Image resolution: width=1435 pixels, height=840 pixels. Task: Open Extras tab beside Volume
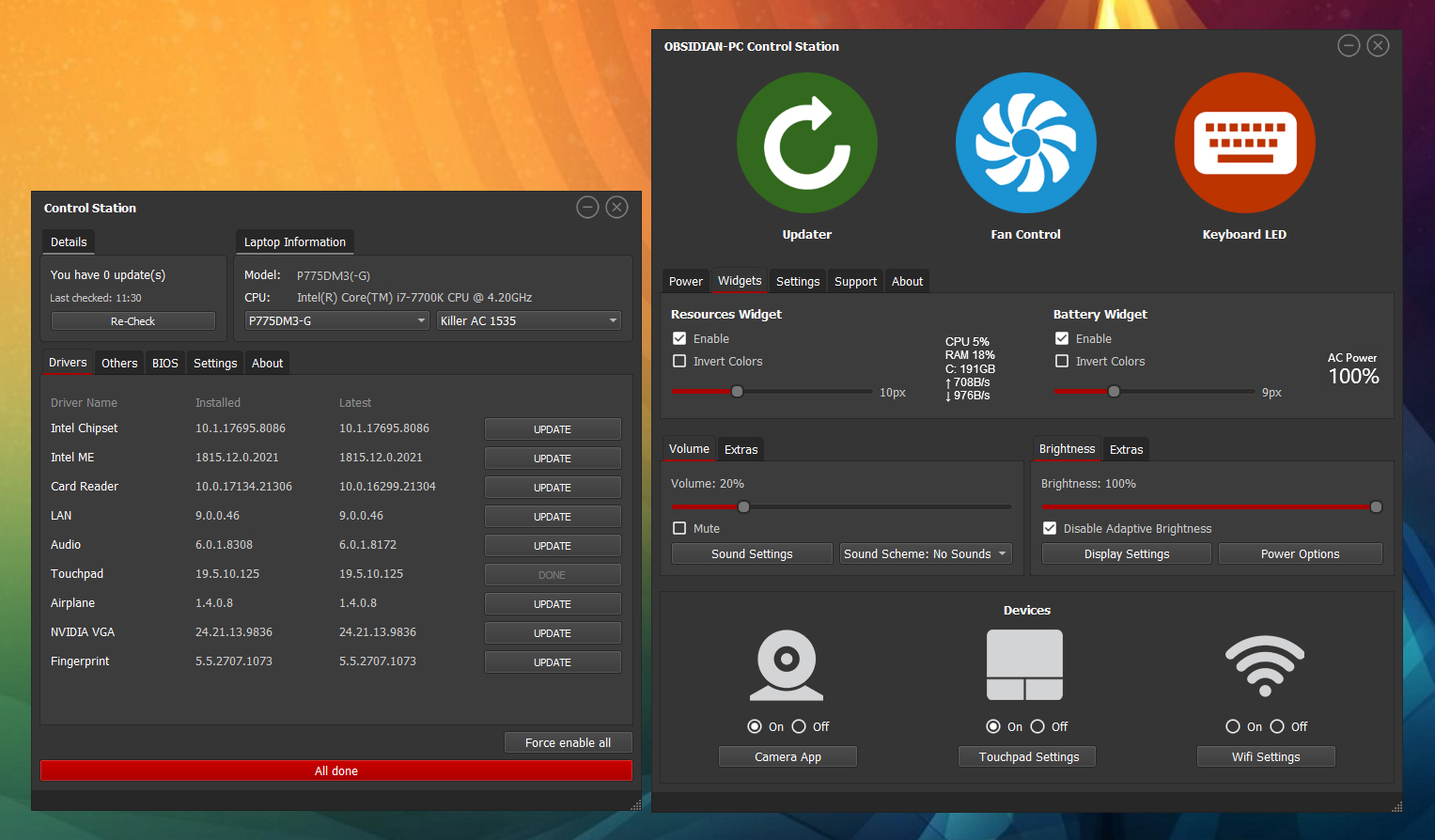[741, 449]
